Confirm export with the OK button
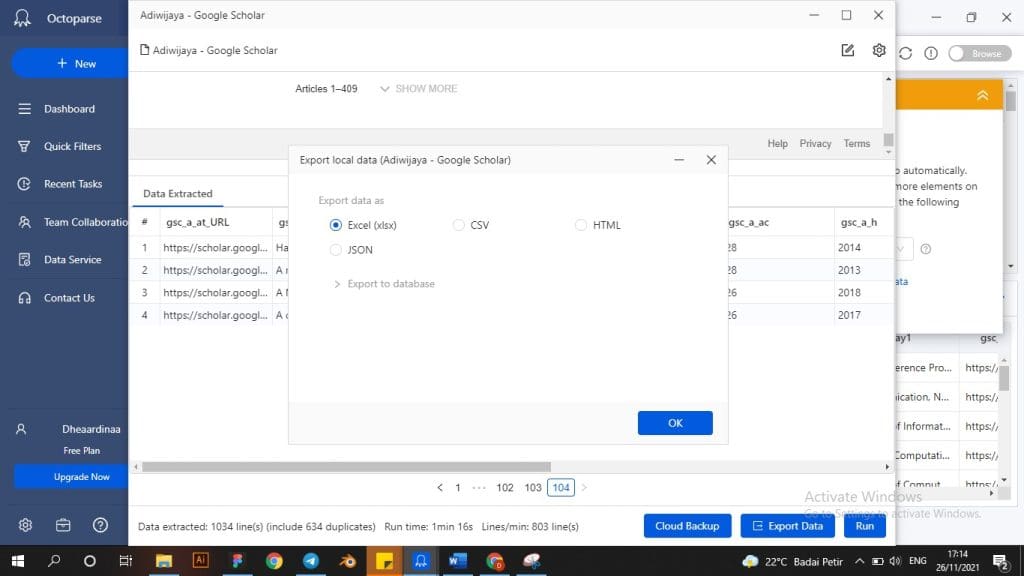This screenshot has width=1024, height=576. click(675, 423)
